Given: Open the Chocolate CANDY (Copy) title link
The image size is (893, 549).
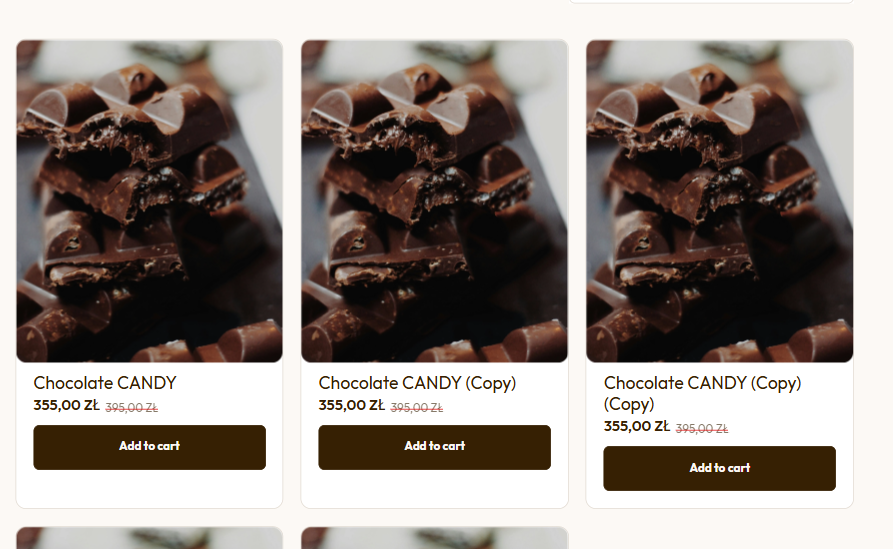Looking at the screenshot, I should point(417,383).
